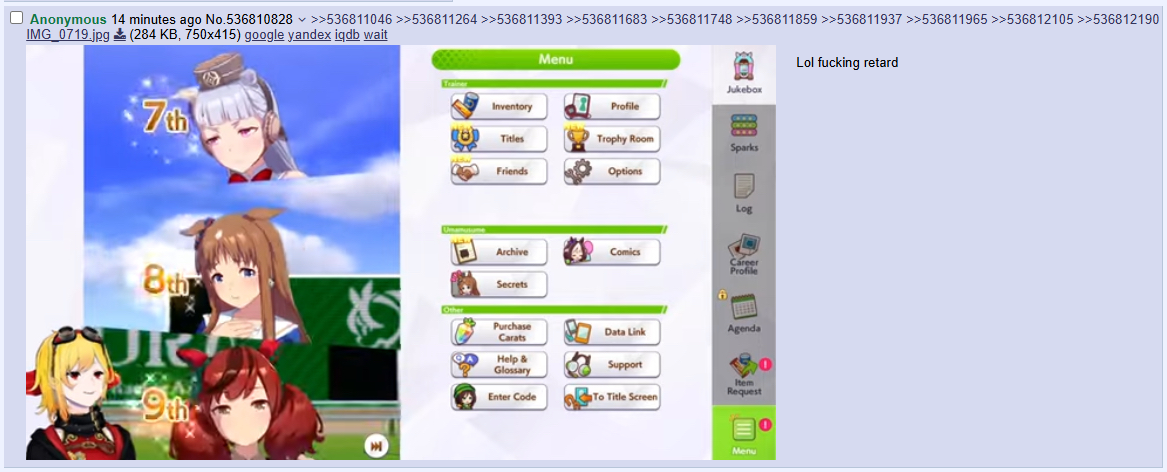Open the Titles button
Image resolution: width=1167 pixels, height=472 pixels.
coord(499,138)
